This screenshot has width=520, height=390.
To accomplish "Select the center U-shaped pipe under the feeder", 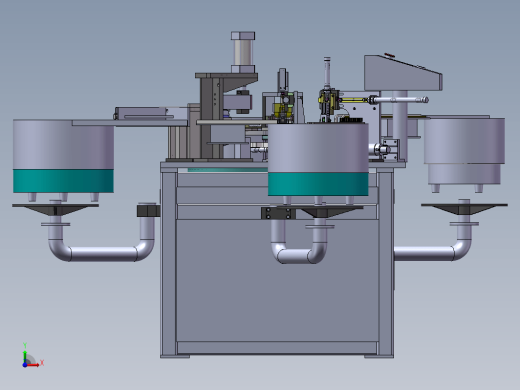I will tap(299, 241).
